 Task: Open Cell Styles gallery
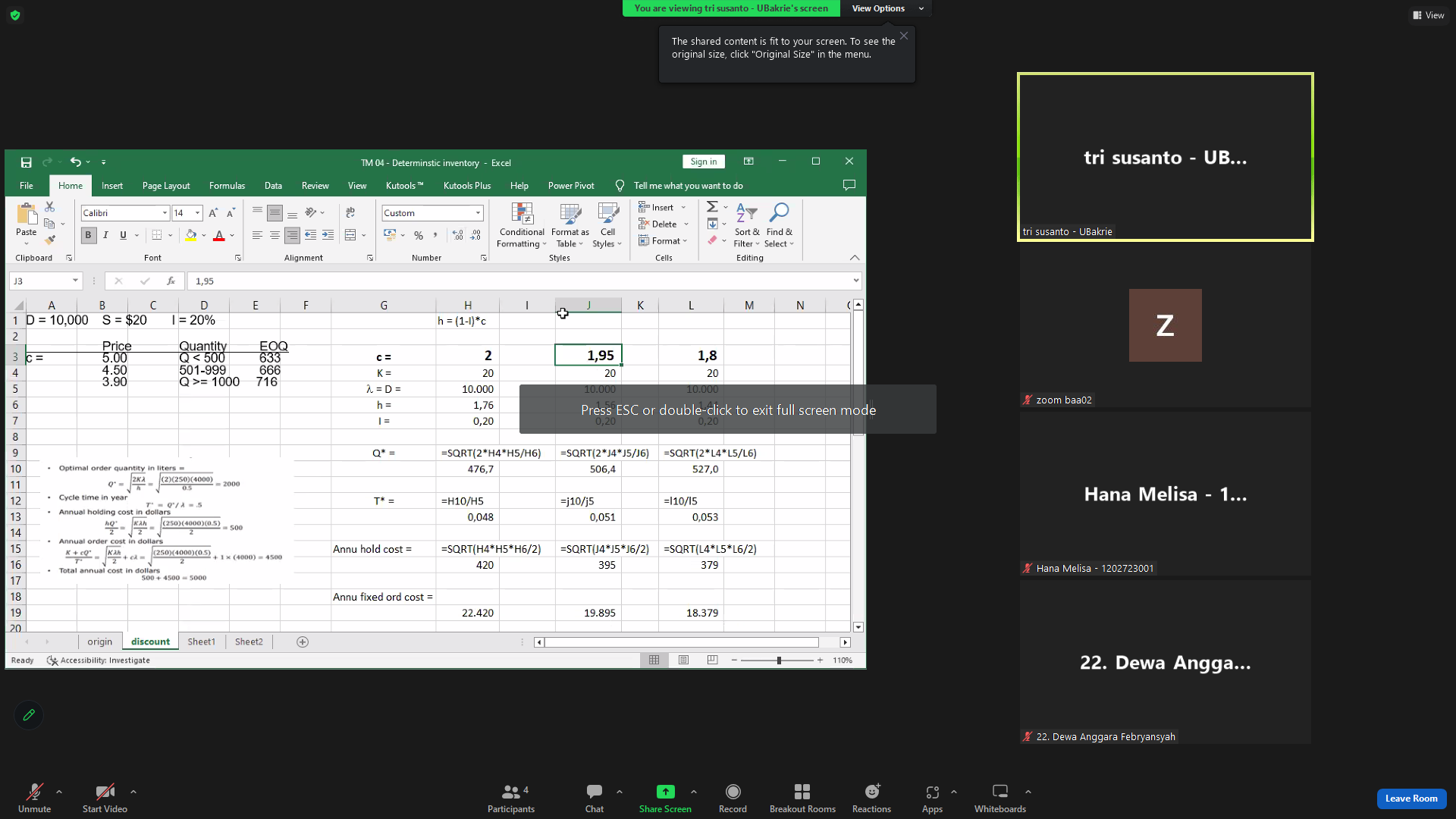pyautogui.click(x=607, y=224)
